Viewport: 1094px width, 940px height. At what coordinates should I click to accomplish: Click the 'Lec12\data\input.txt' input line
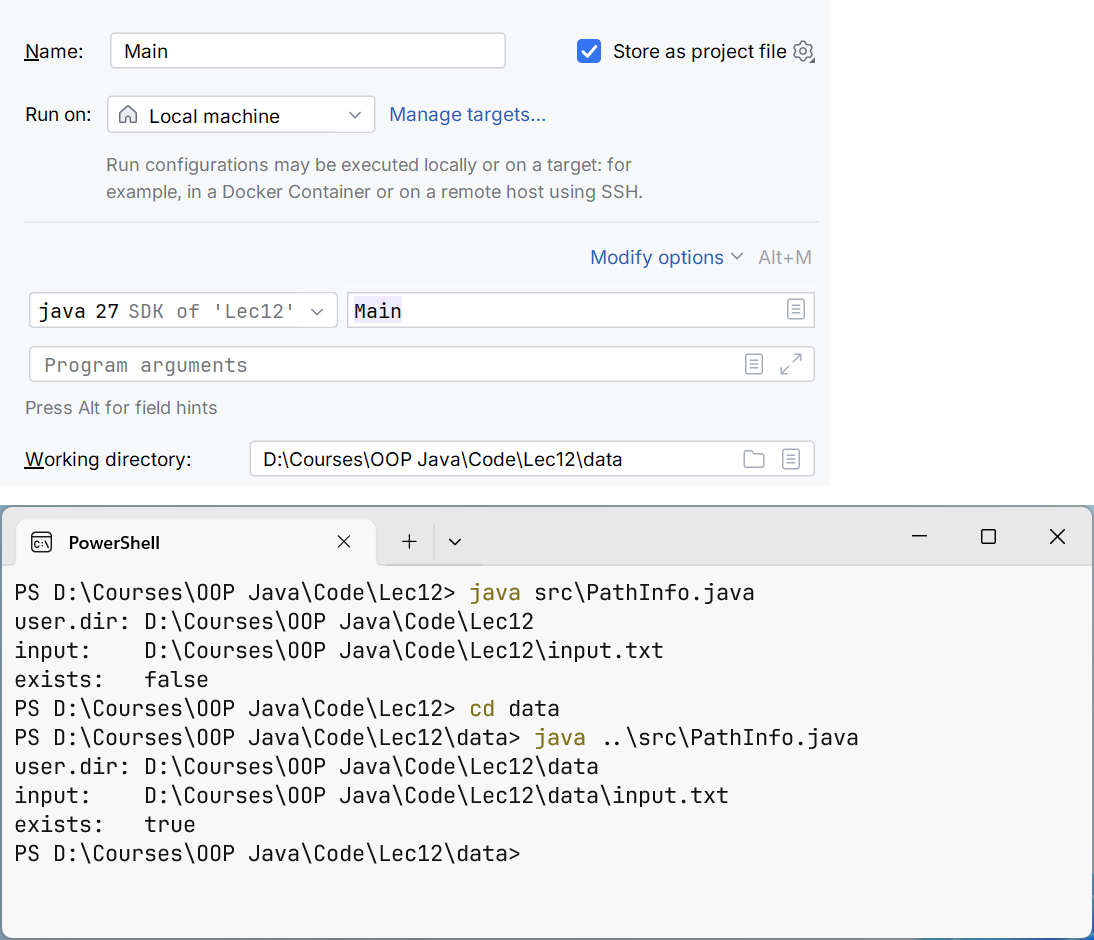(371, 796)
